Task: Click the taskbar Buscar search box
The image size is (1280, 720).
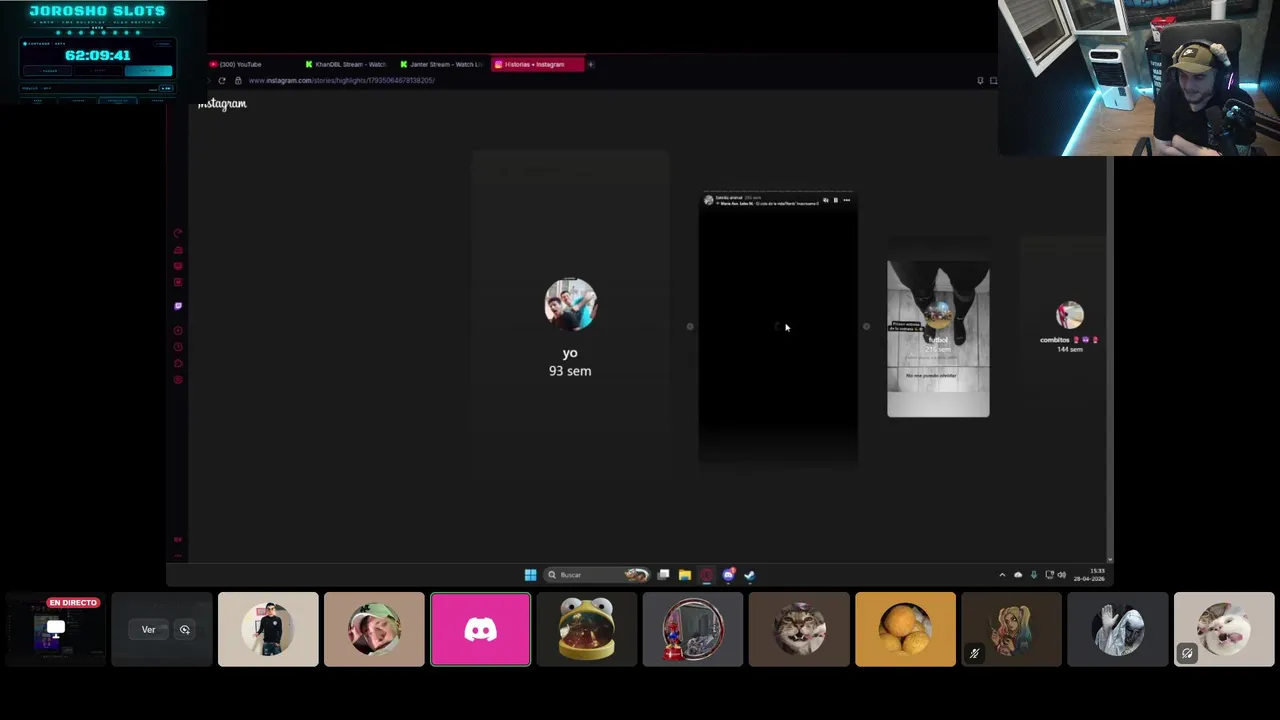Action: (597, 574)
